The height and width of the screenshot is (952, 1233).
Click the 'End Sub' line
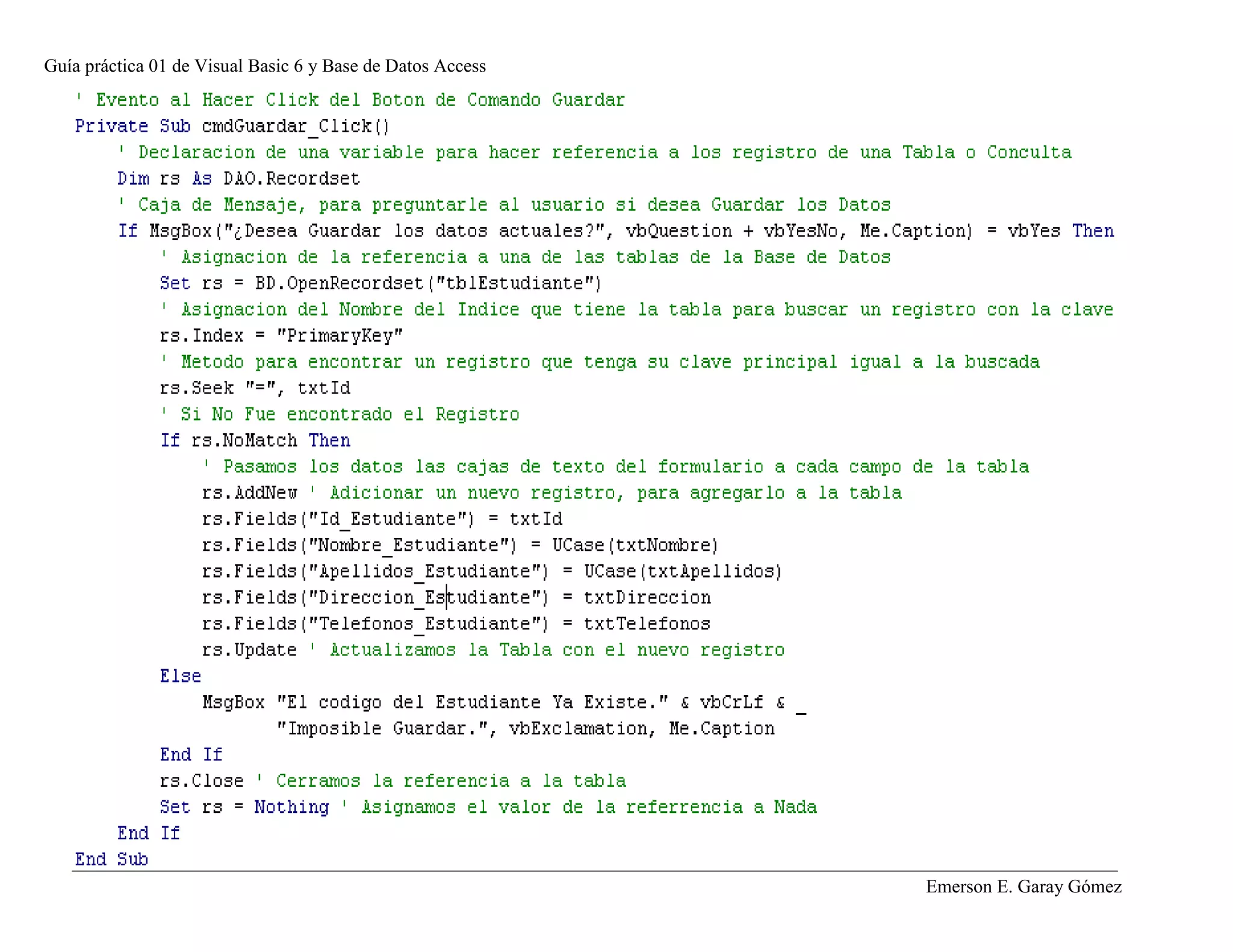pyautogui.click(x=111, y=859)
